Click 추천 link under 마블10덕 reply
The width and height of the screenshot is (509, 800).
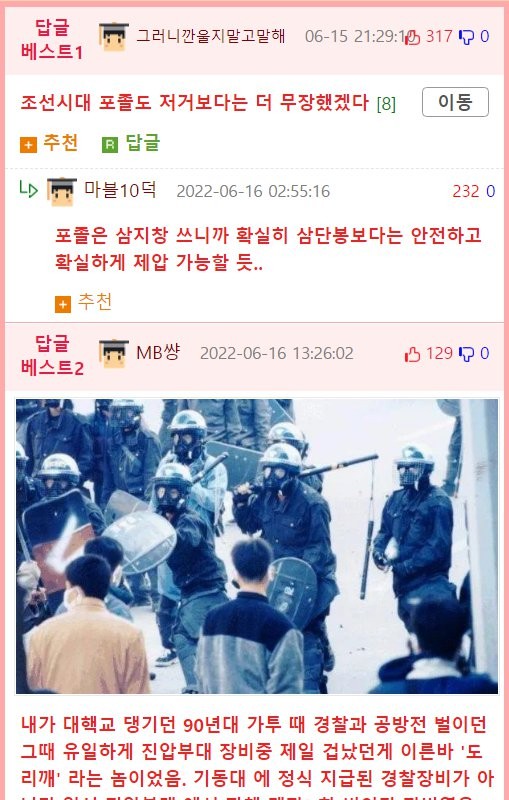coord(95,302)
